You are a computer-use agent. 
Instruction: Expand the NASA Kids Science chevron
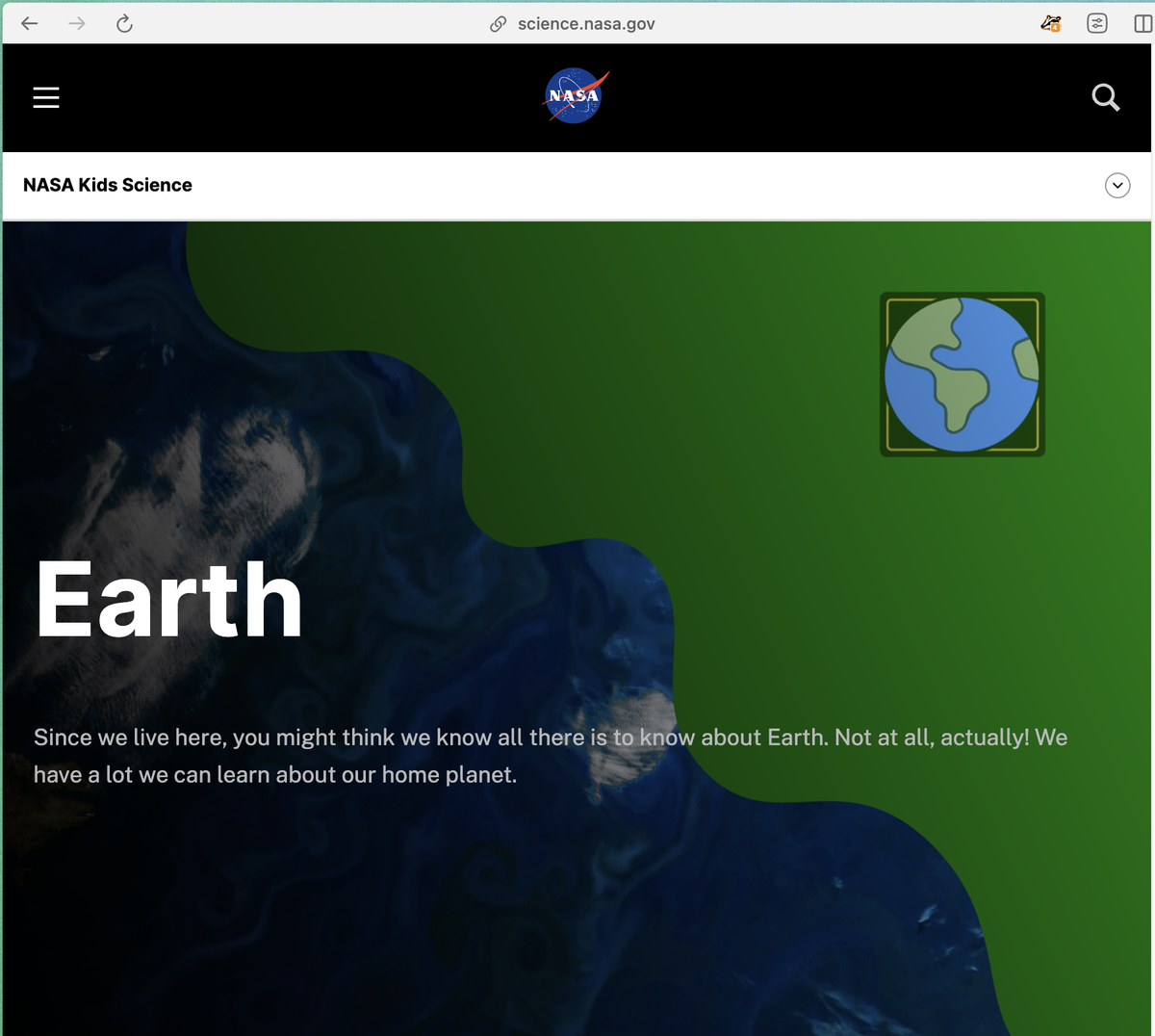pyautogui.click(x=1116, y=186)
